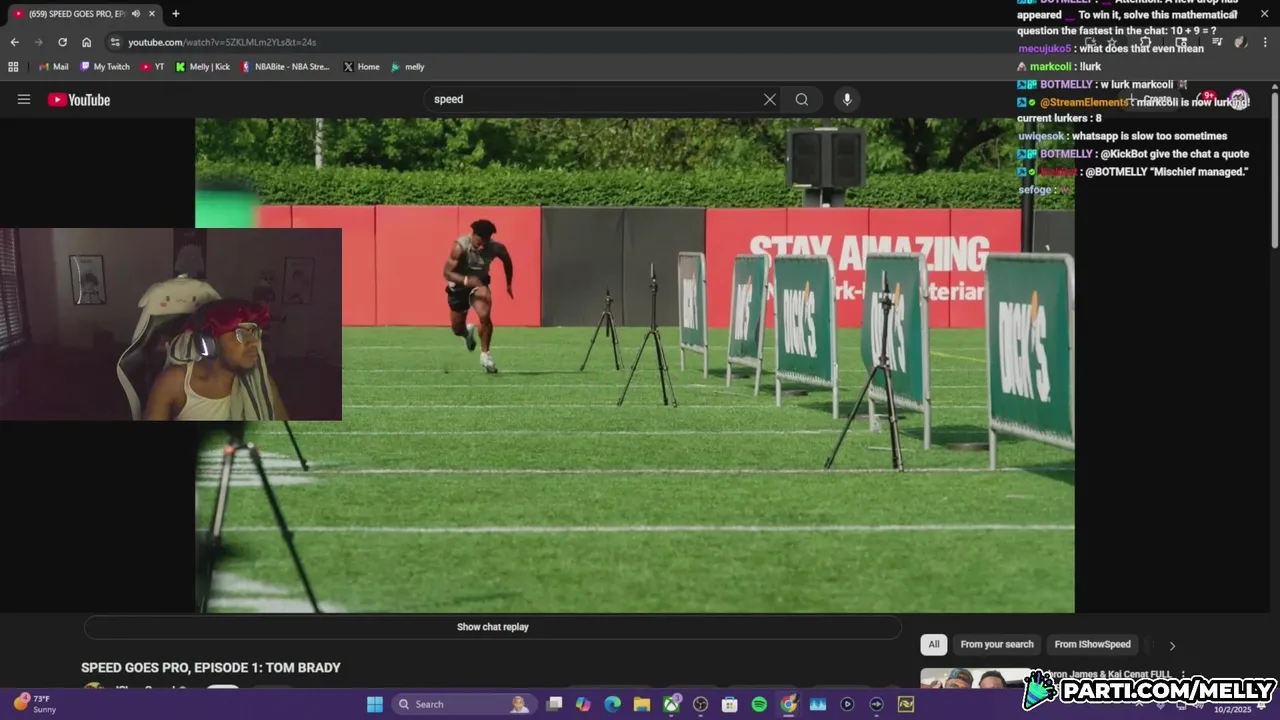Open File Explorer from taskbar
The width and height of the screenshot is (1280, 720).
click(x=642, y=704)
